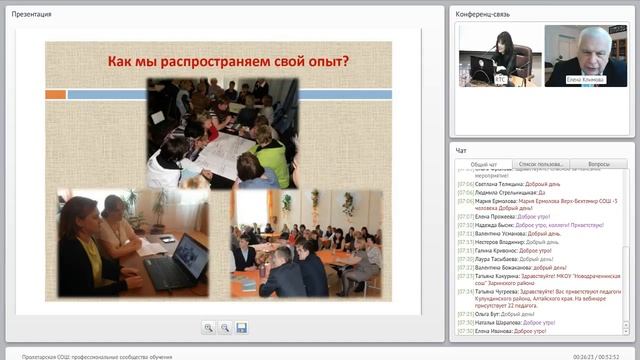640x360 pixels.
Task: Grab the chat panel scrollbar thumb
Action: pyautogui.click(x=626, y=284)
